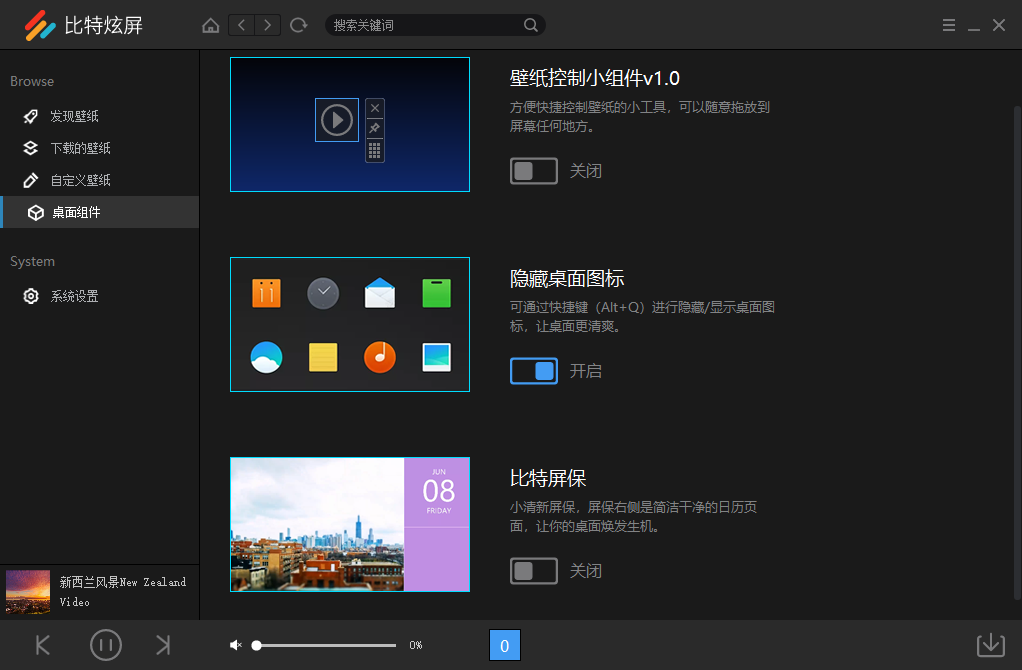Click the System section heading
The width and height of the screenshot is (1022, 670).
33,261
